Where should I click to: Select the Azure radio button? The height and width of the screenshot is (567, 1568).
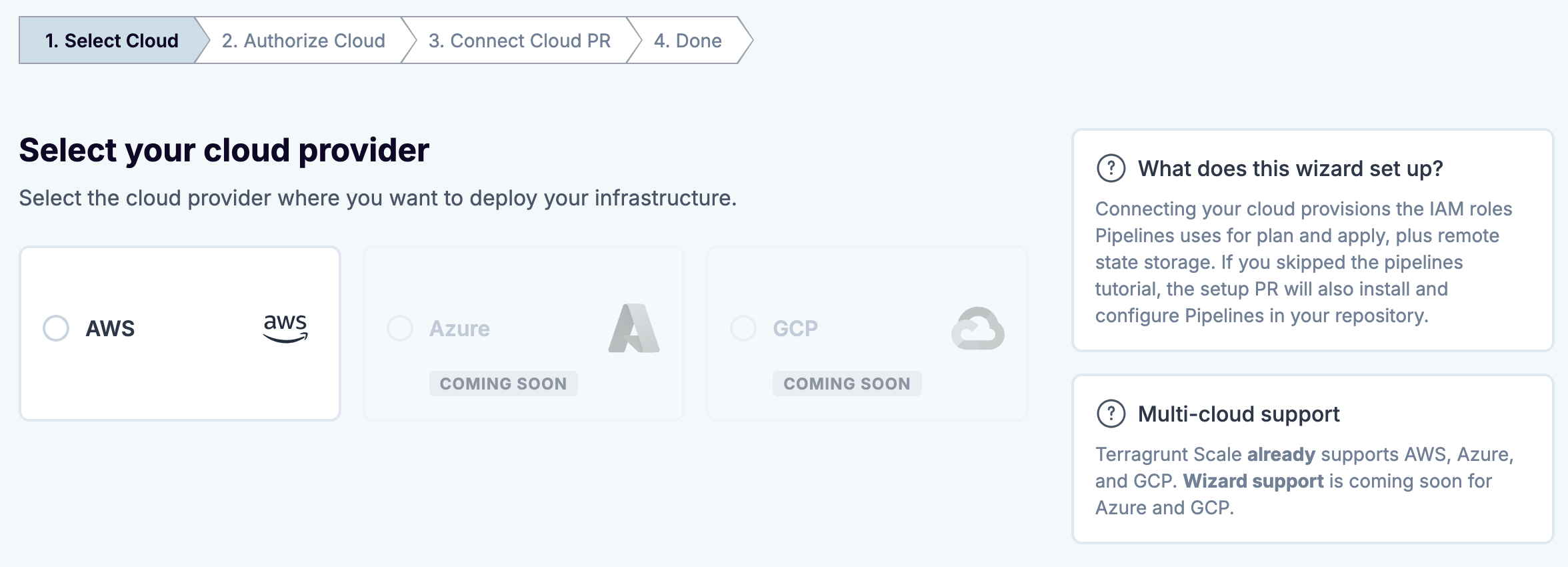pyautogui.click(x=400, y=328)
